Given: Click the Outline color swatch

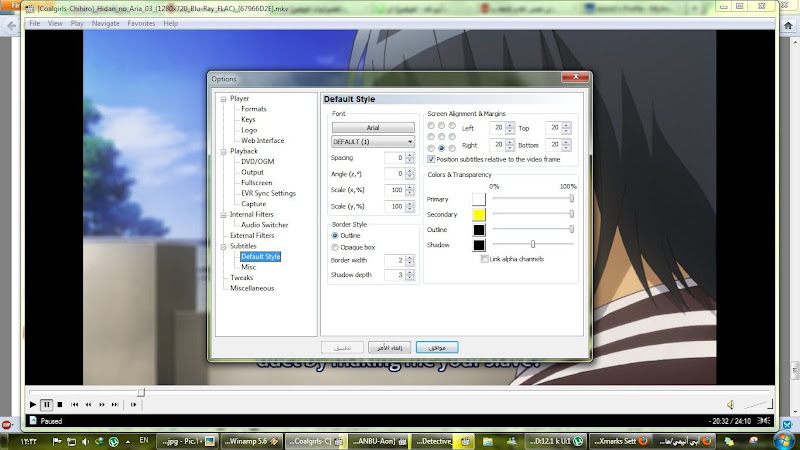Looking at the screenshot, I should coord(479,230).
